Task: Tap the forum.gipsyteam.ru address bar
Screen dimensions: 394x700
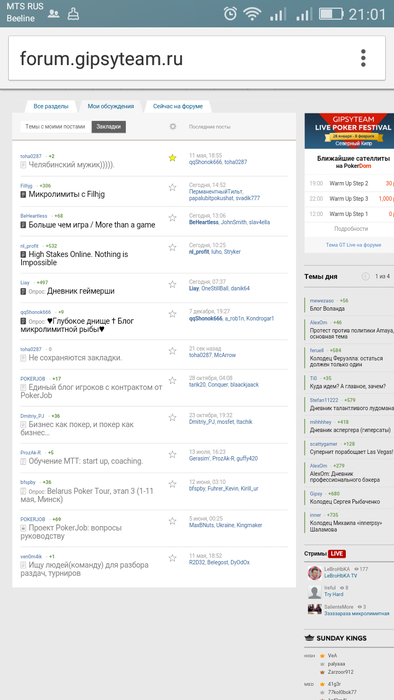Action: [197, 58]
